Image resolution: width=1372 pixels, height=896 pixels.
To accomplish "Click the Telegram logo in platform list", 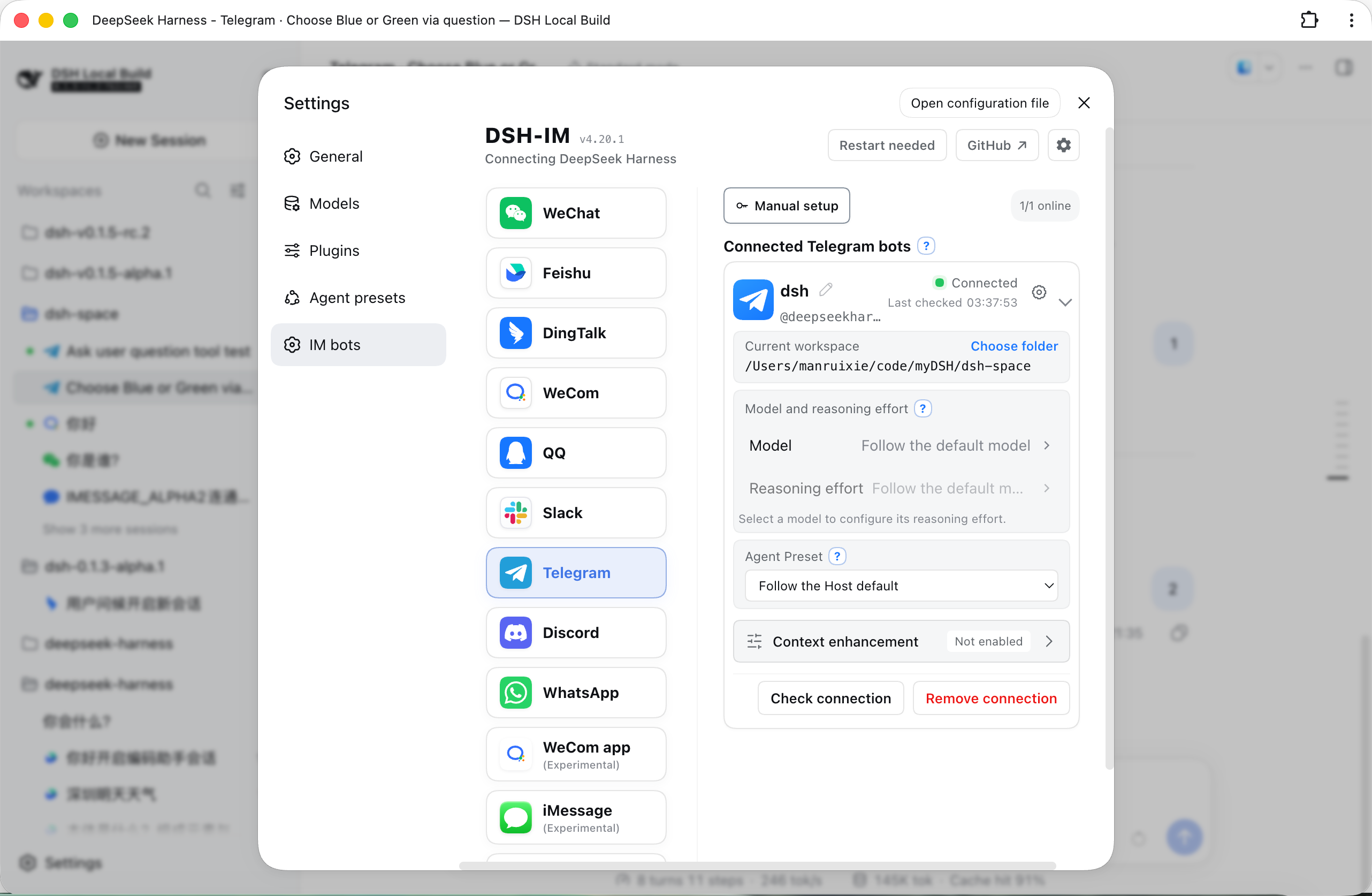I will coord(515,573).
